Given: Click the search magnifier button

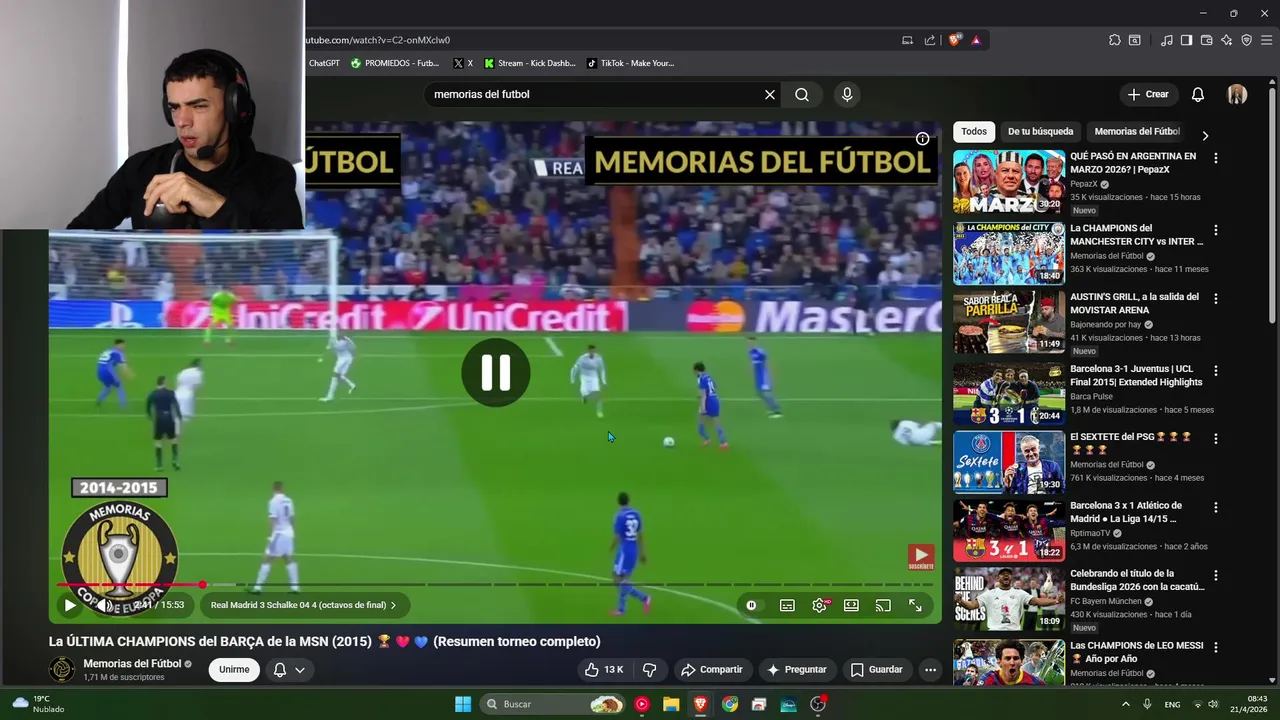Looking at the screenshot, I should (802, 94).
